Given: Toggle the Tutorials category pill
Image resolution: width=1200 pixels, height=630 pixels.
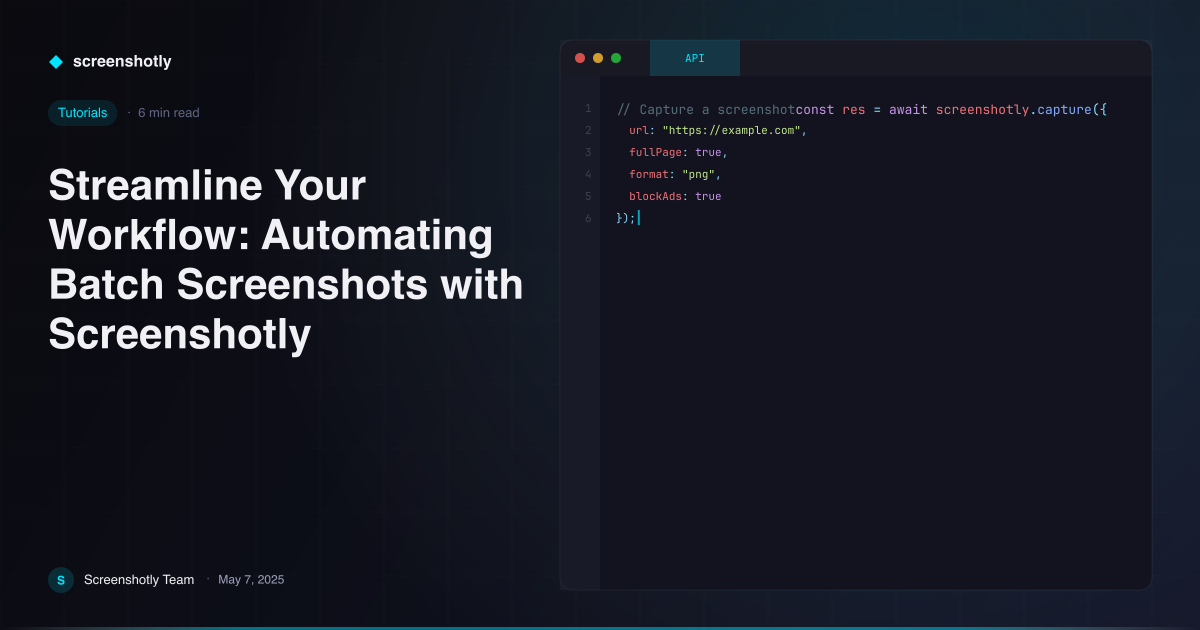Looking at the screenshot, I should [82, 113].
